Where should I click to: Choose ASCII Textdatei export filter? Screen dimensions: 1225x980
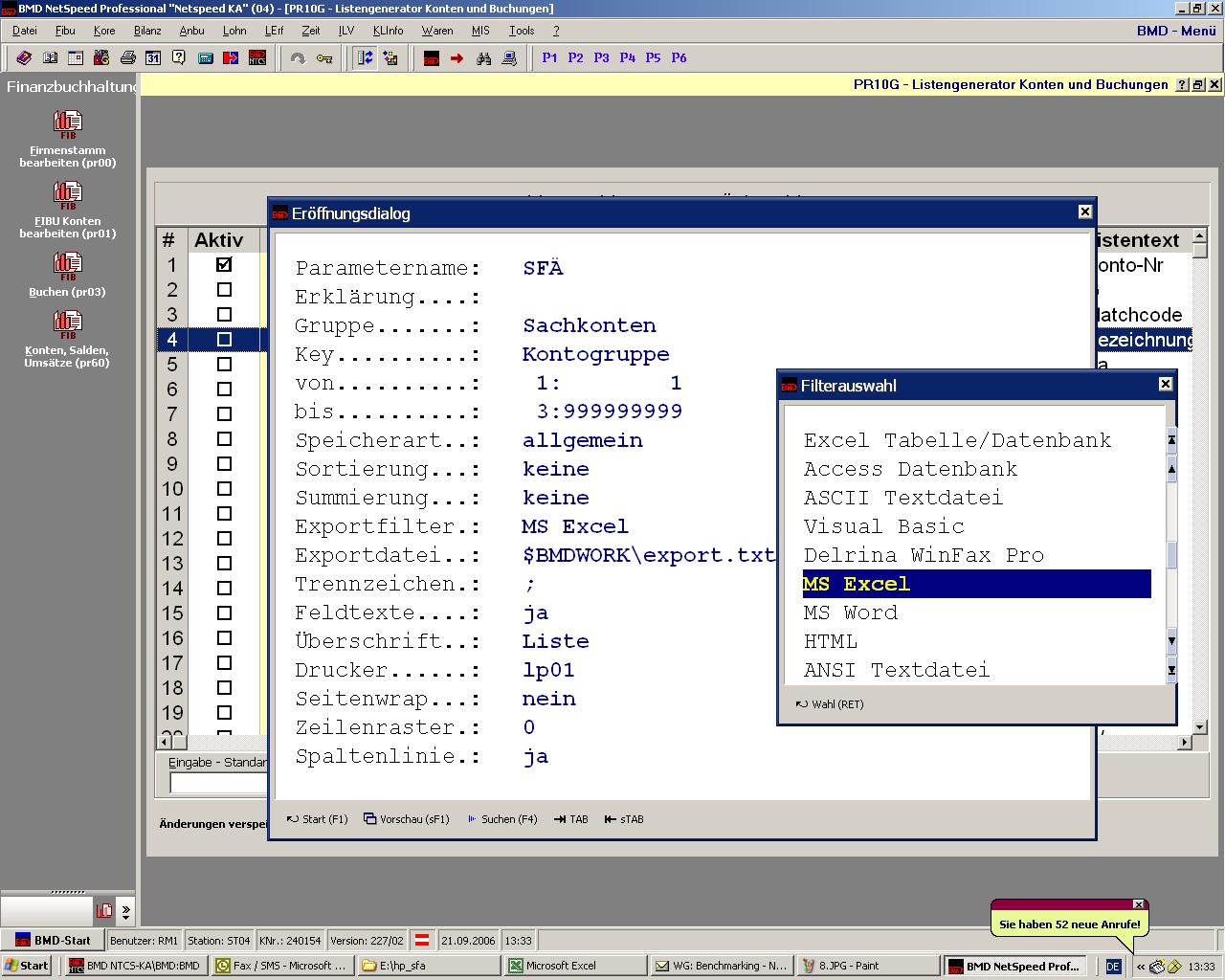[902, 498]
